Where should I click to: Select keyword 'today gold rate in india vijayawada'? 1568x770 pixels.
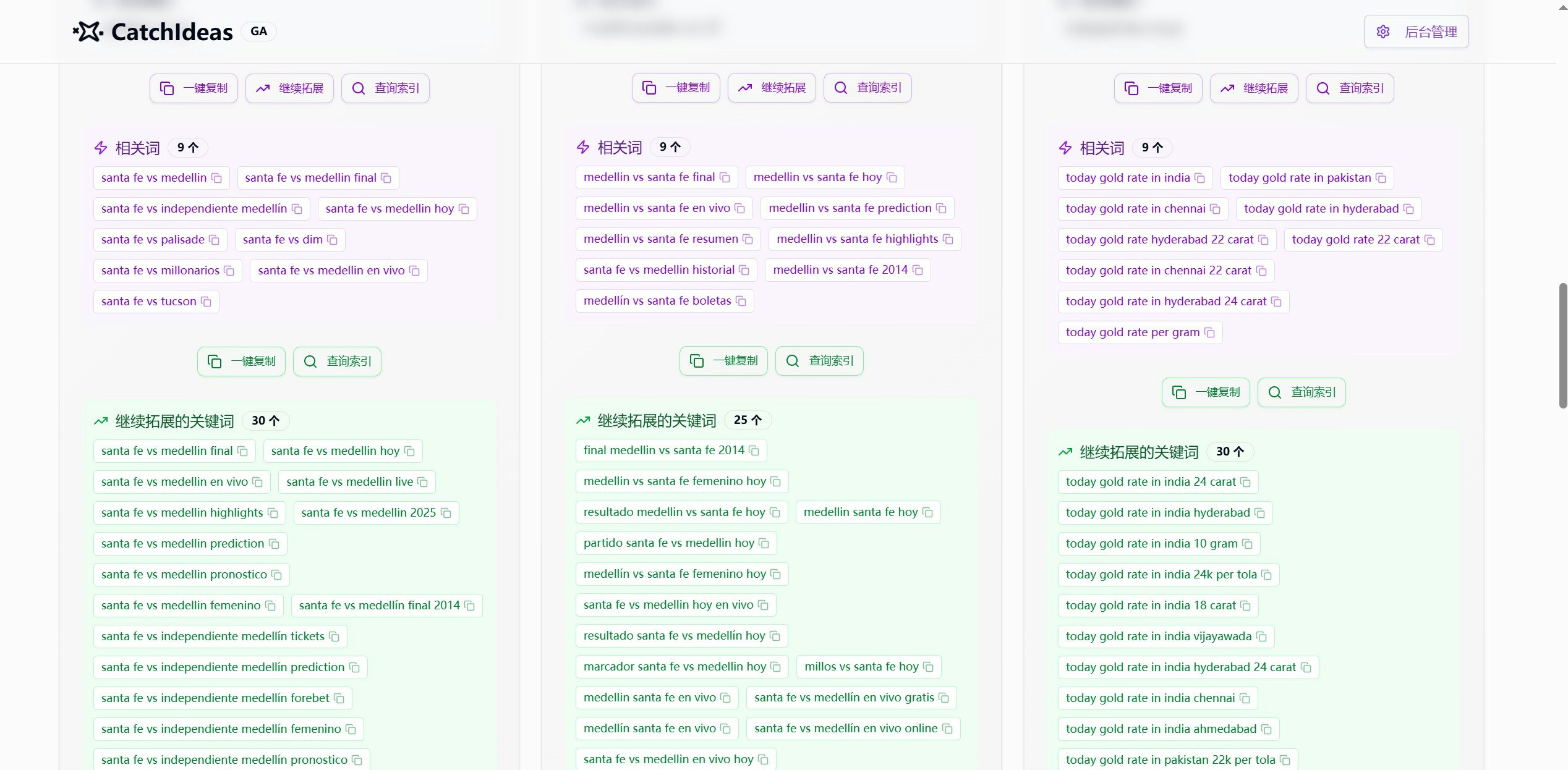pos(1166,637)
